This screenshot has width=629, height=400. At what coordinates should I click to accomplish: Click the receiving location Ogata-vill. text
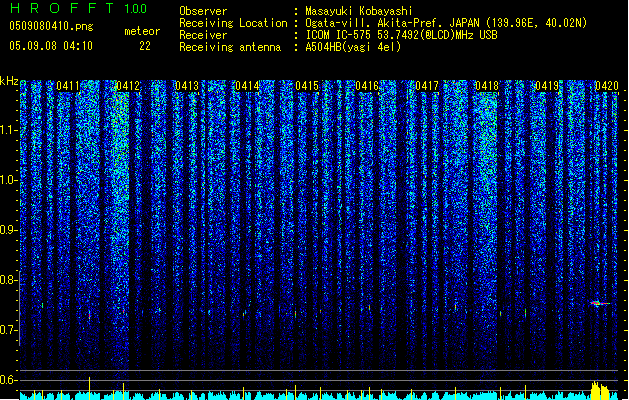pos(446,23)
